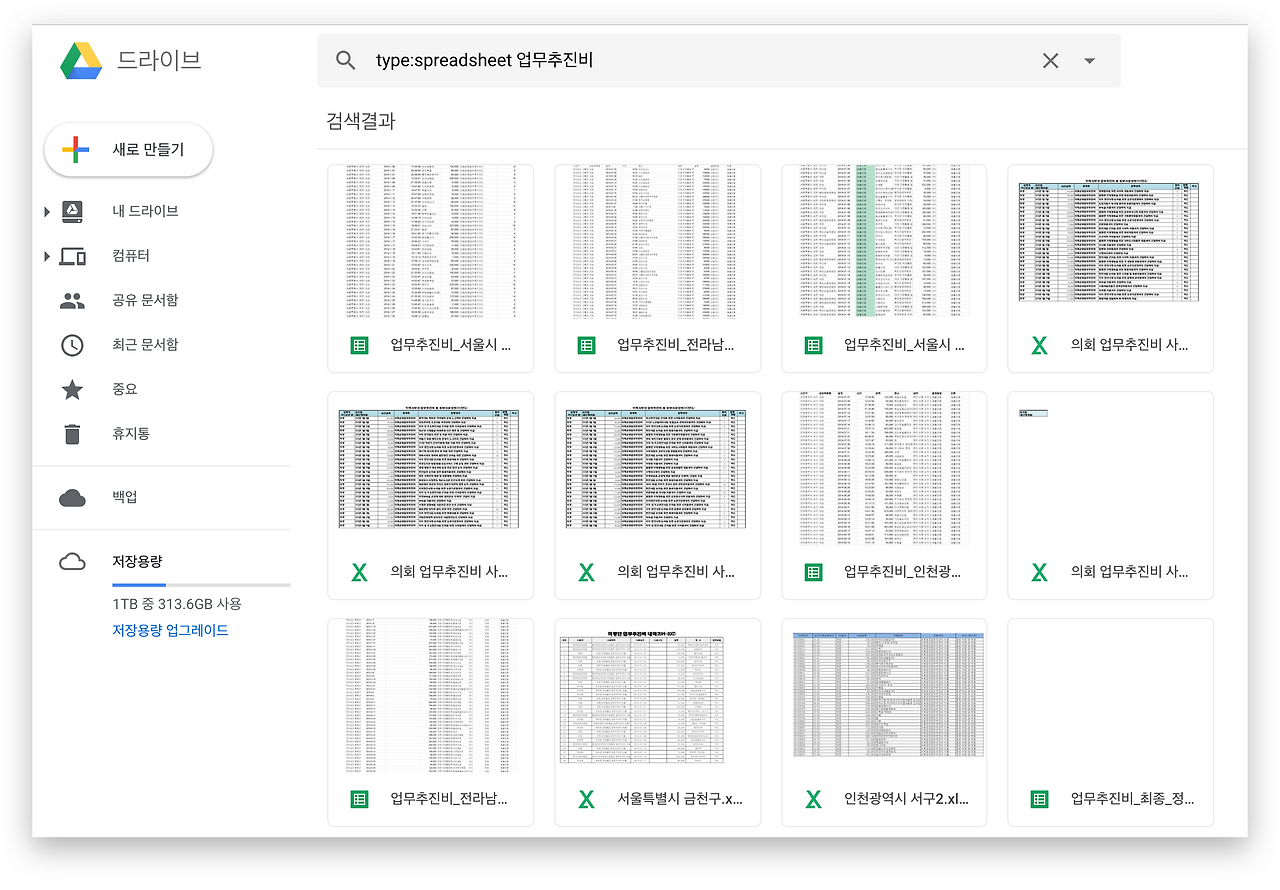
Task: Go to the 저장용량 label in the sidebar
Action: coord(138,562)
